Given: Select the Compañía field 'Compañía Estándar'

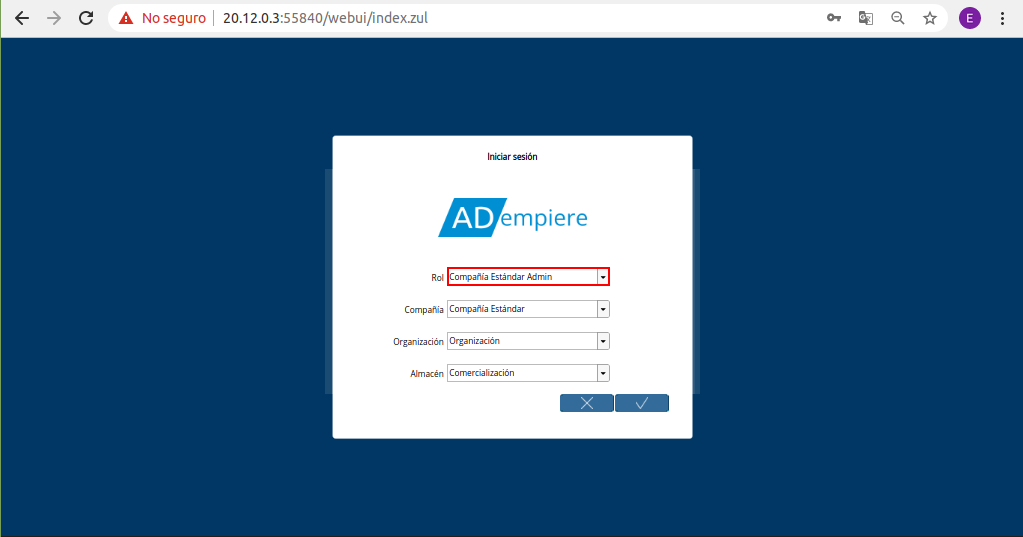Looking at the screenshot, I should (523, 309).
